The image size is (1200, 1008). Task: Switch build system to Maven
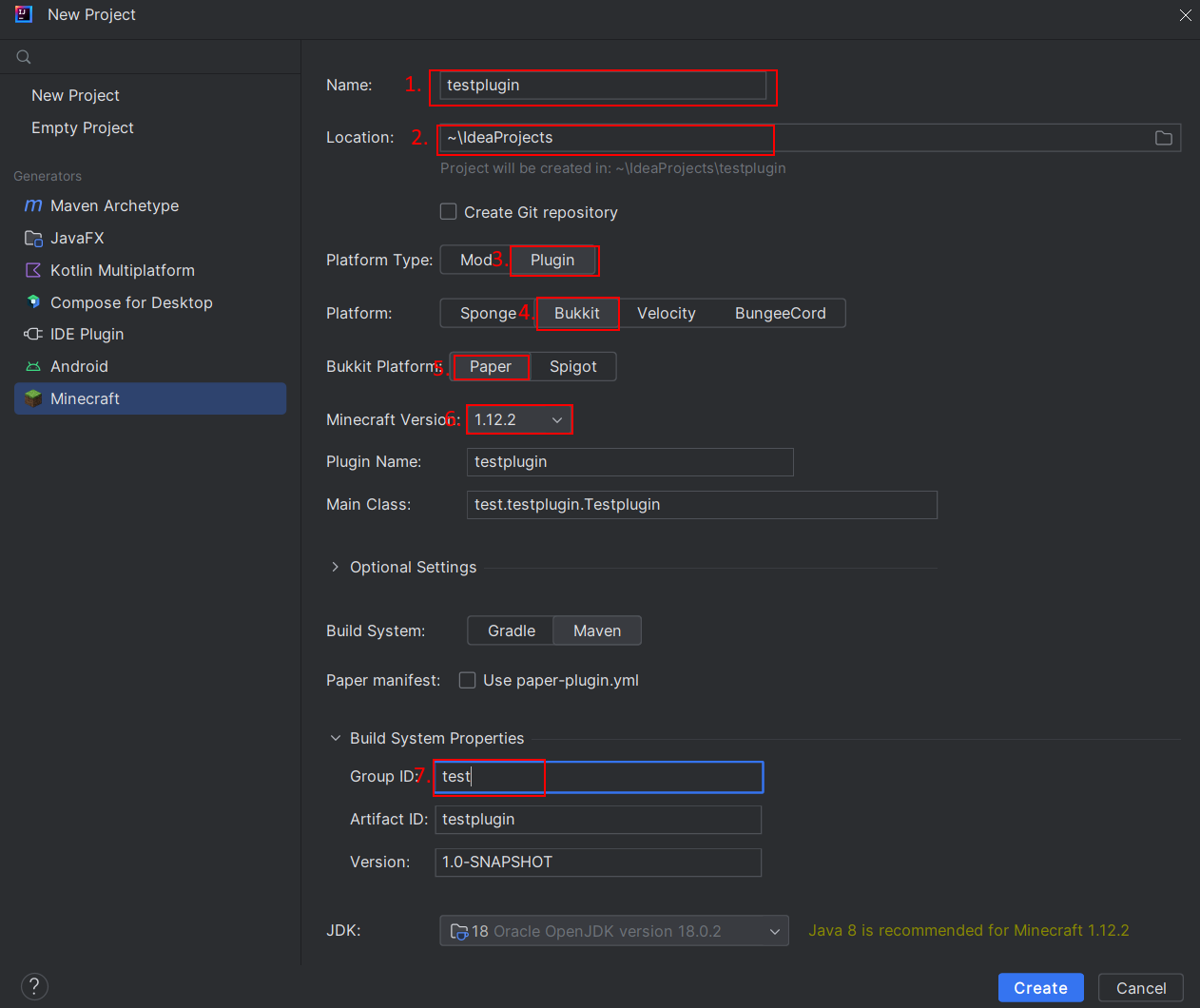597,630
